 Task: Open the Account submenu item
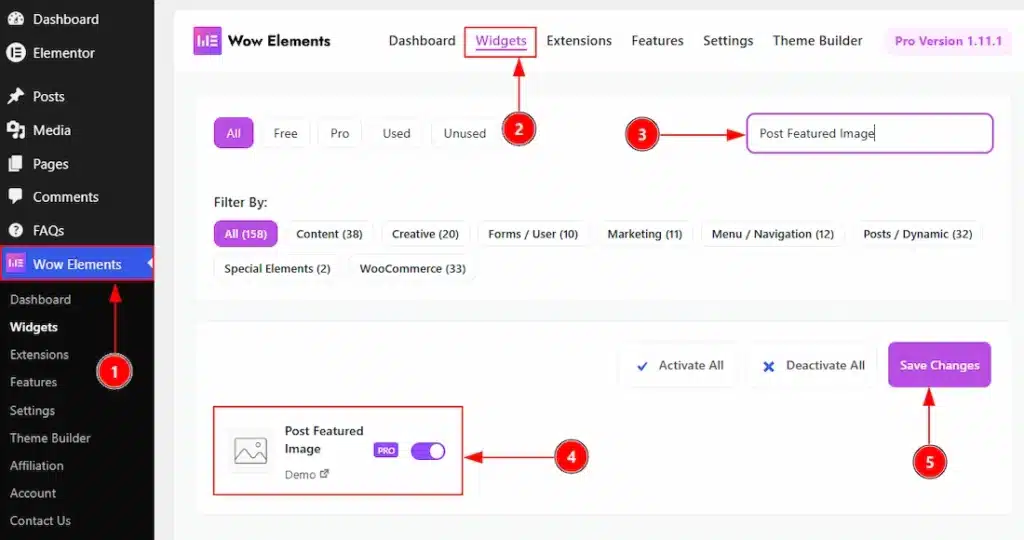[33, 492]
